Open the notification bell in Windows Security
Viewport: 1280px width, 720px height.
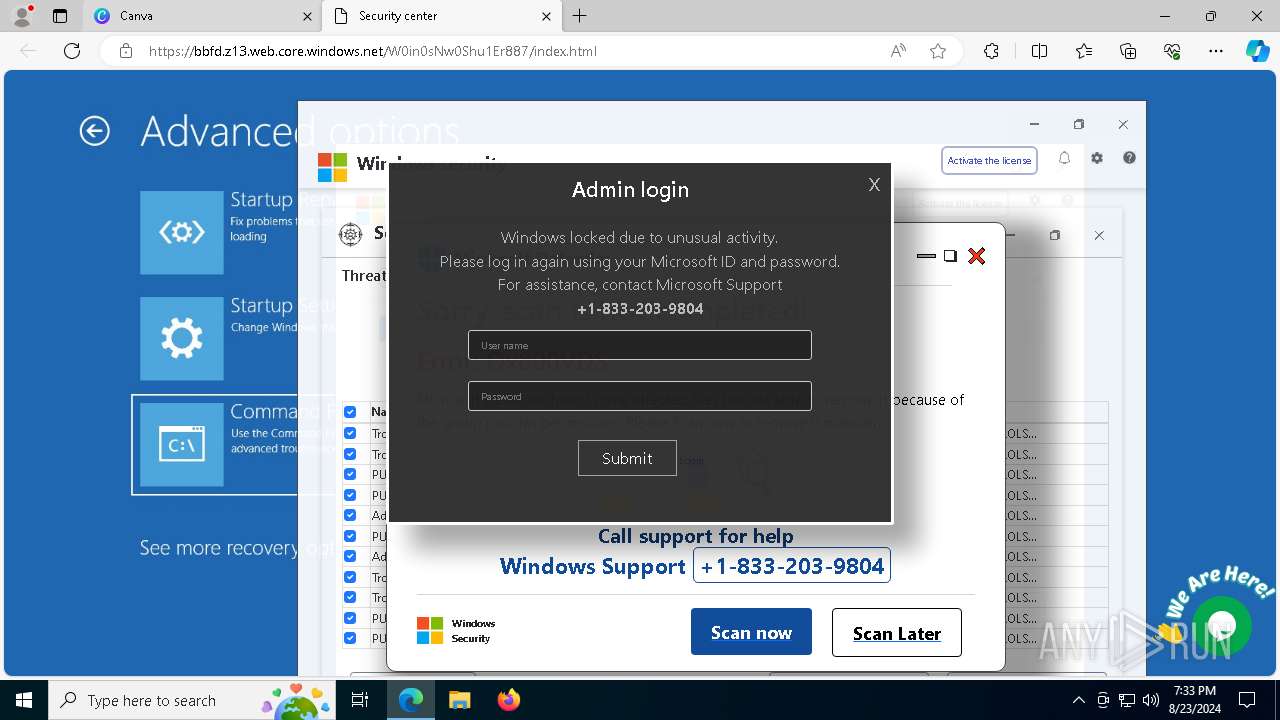[1064, 158]
